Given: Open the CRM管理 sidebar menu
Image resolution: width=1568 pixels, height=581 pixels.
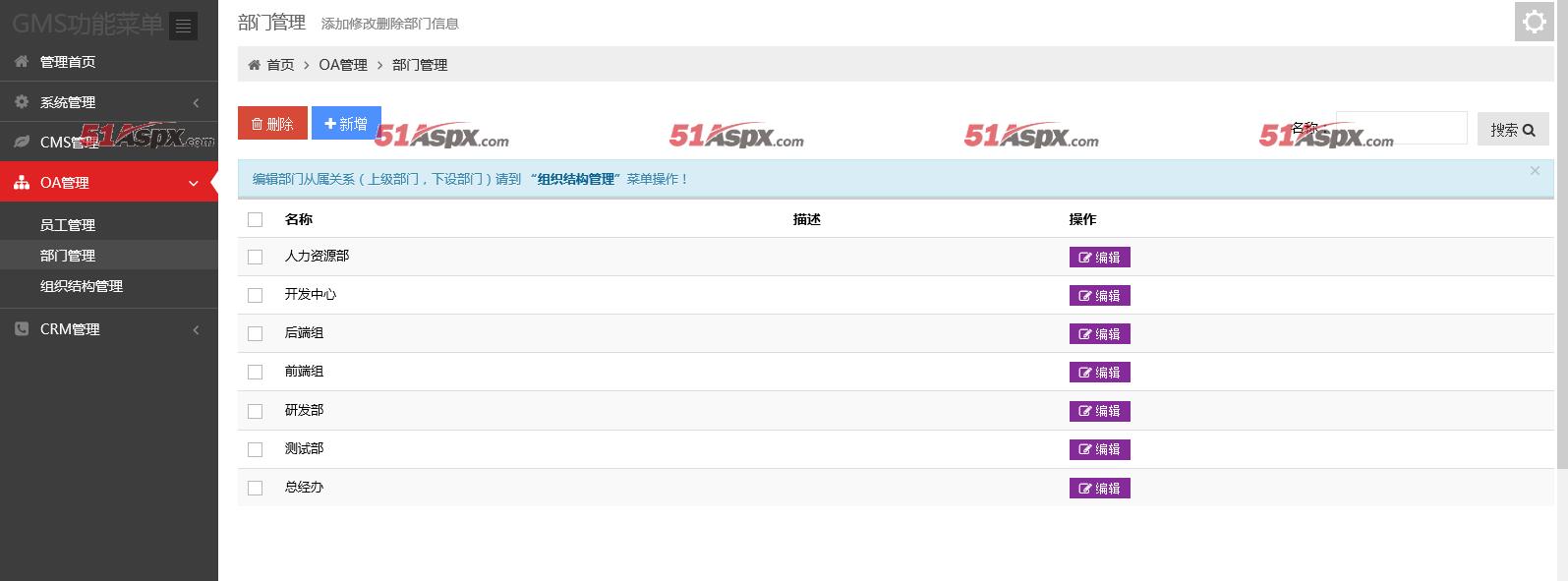Looking at the screenshot, I should point(109,329).
